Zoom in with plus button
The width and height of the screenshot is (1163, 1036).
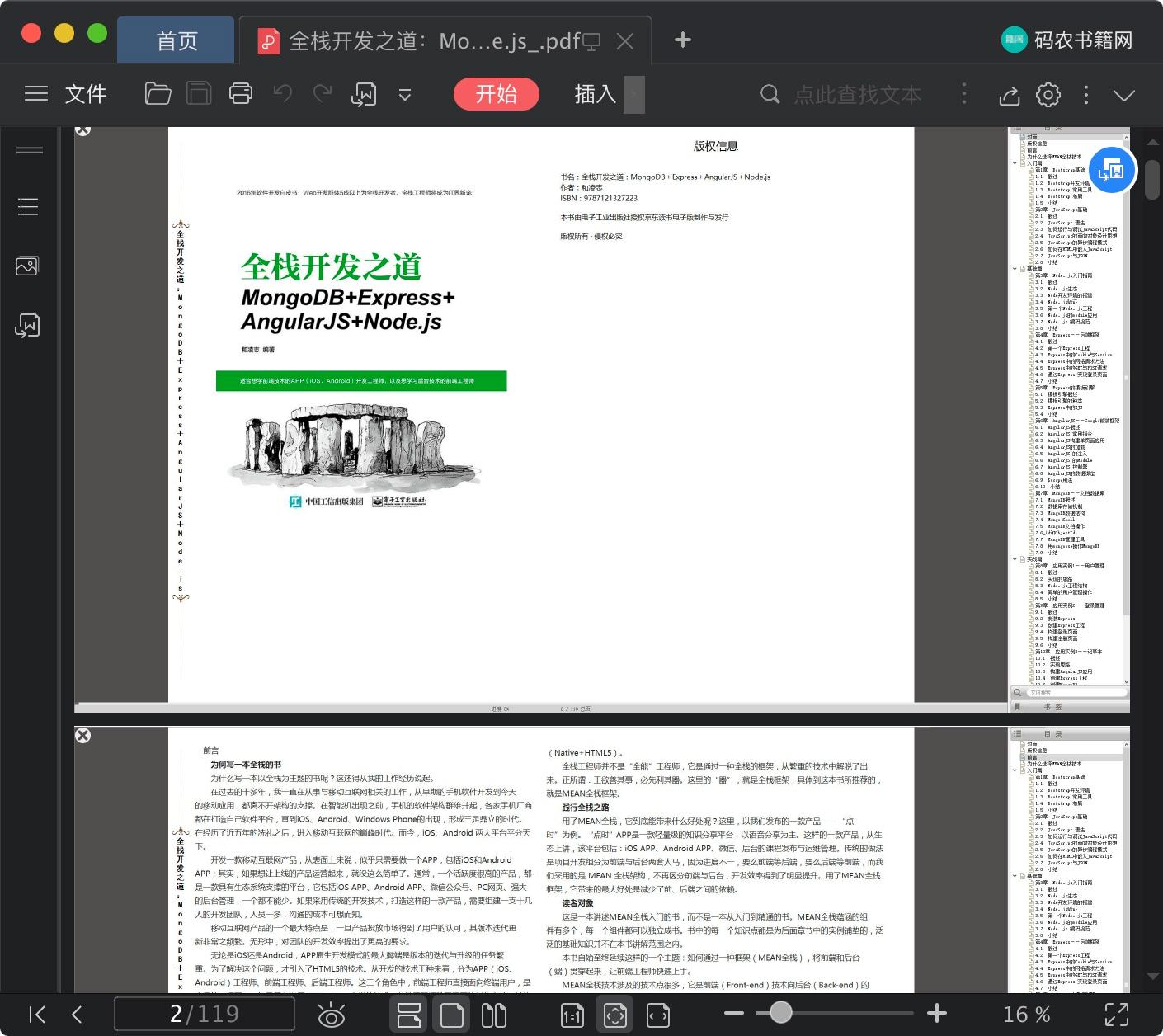(x=936, y=1013)
